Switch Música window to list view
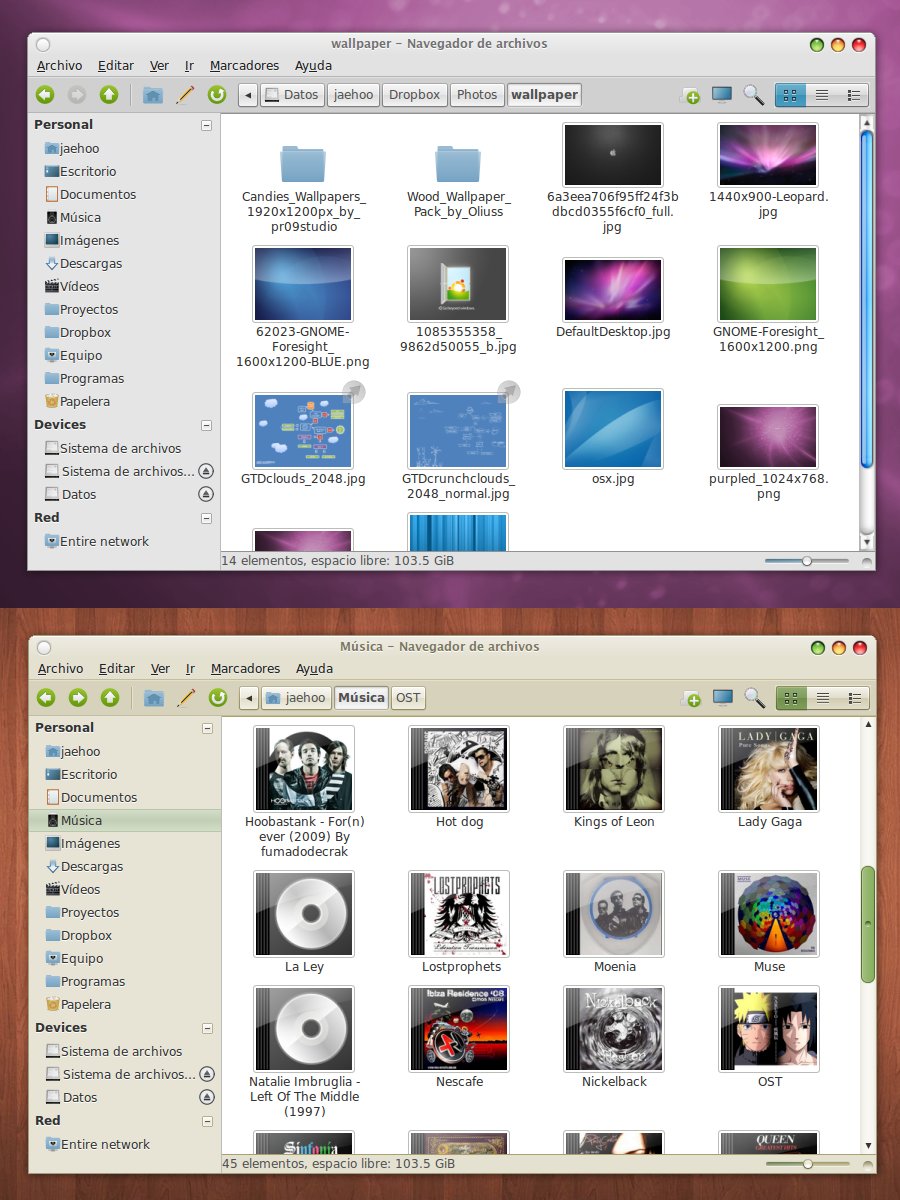The height and width of the screenshot is (1200, 900). [x=823, y=698]
